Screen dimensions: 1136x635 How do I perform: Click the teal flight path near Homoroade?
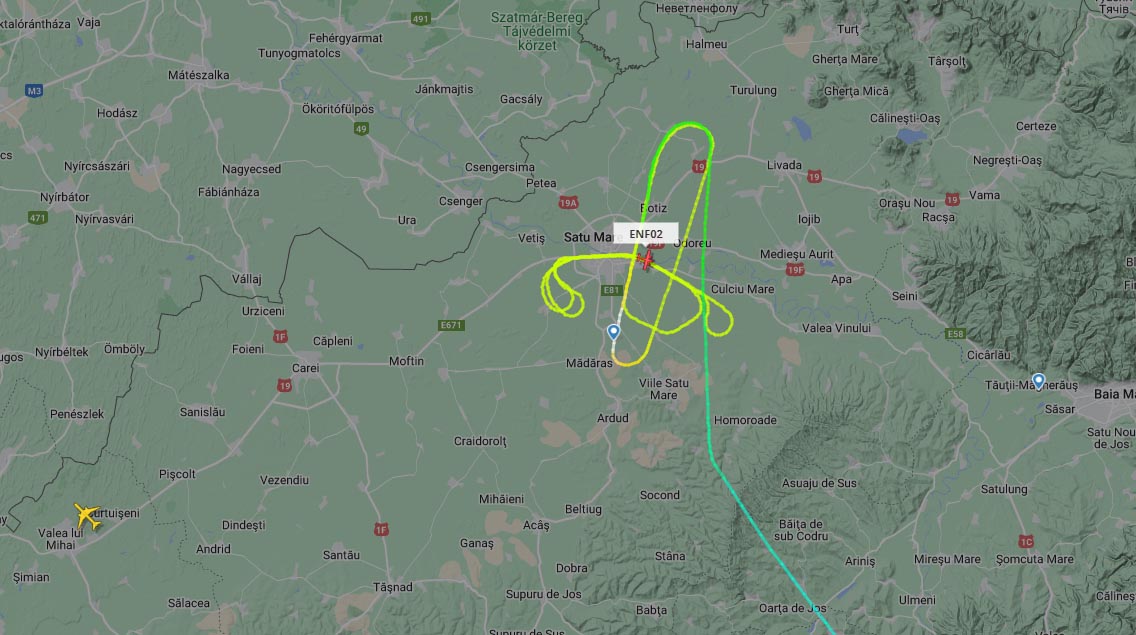coord(708,420)
